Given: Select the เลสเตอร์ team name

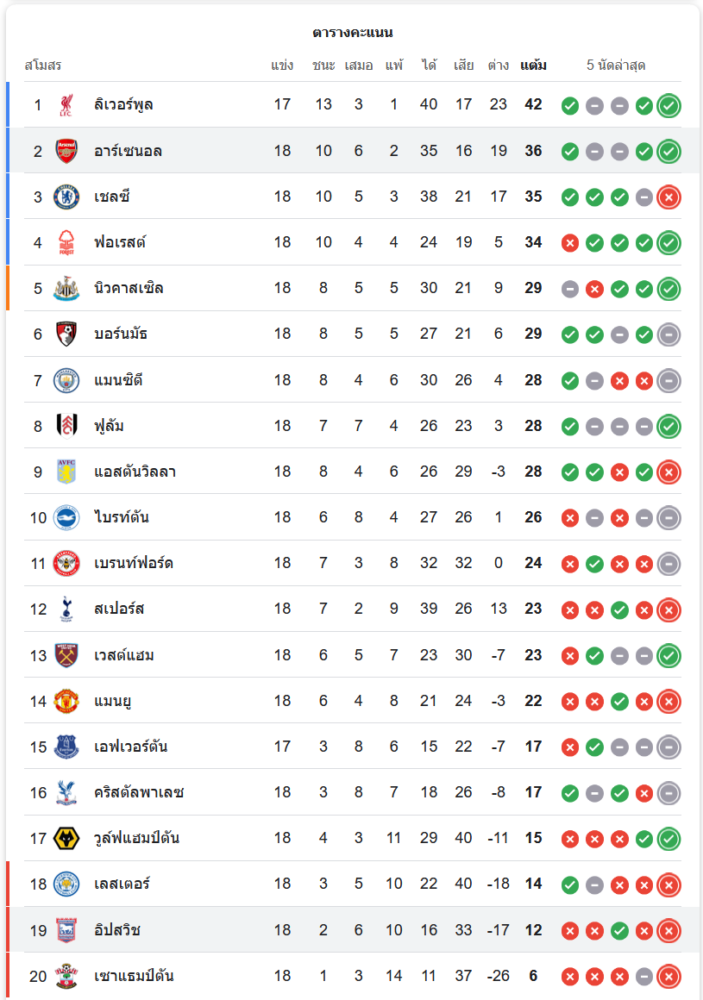Looking at the screenshot, I should (x=122, y=884).
